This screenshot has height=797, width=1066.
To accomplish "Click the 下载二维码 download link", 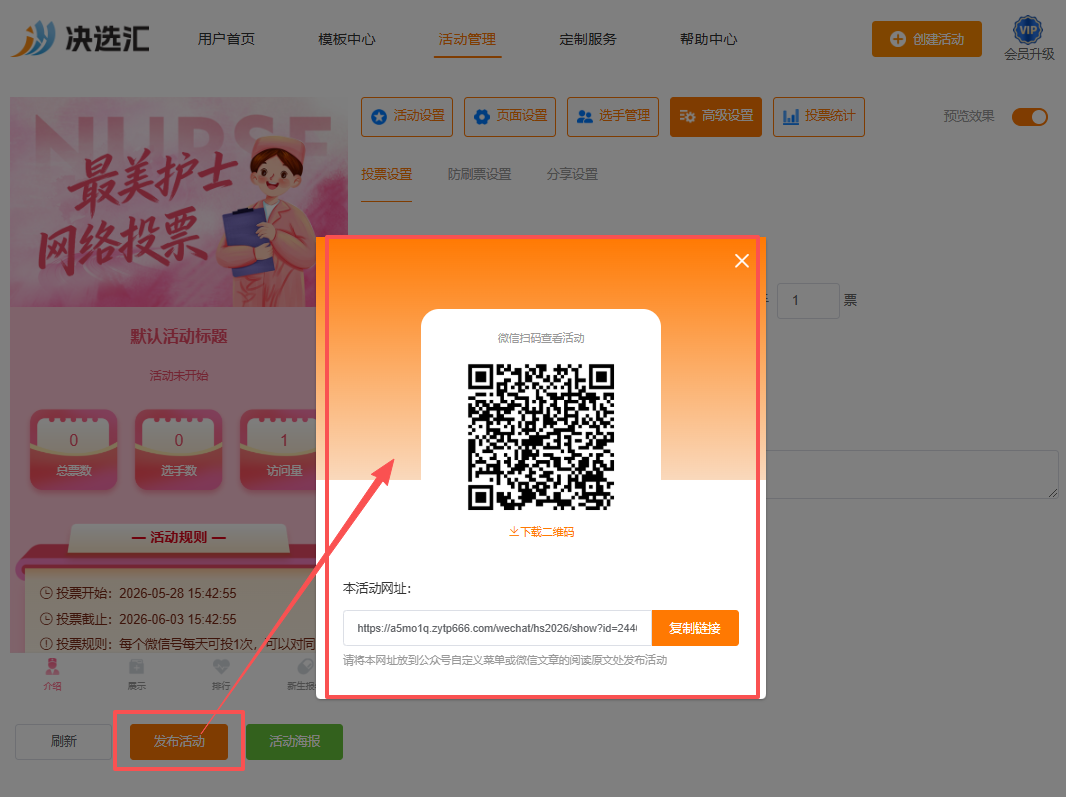I will [x=541, y=532].
